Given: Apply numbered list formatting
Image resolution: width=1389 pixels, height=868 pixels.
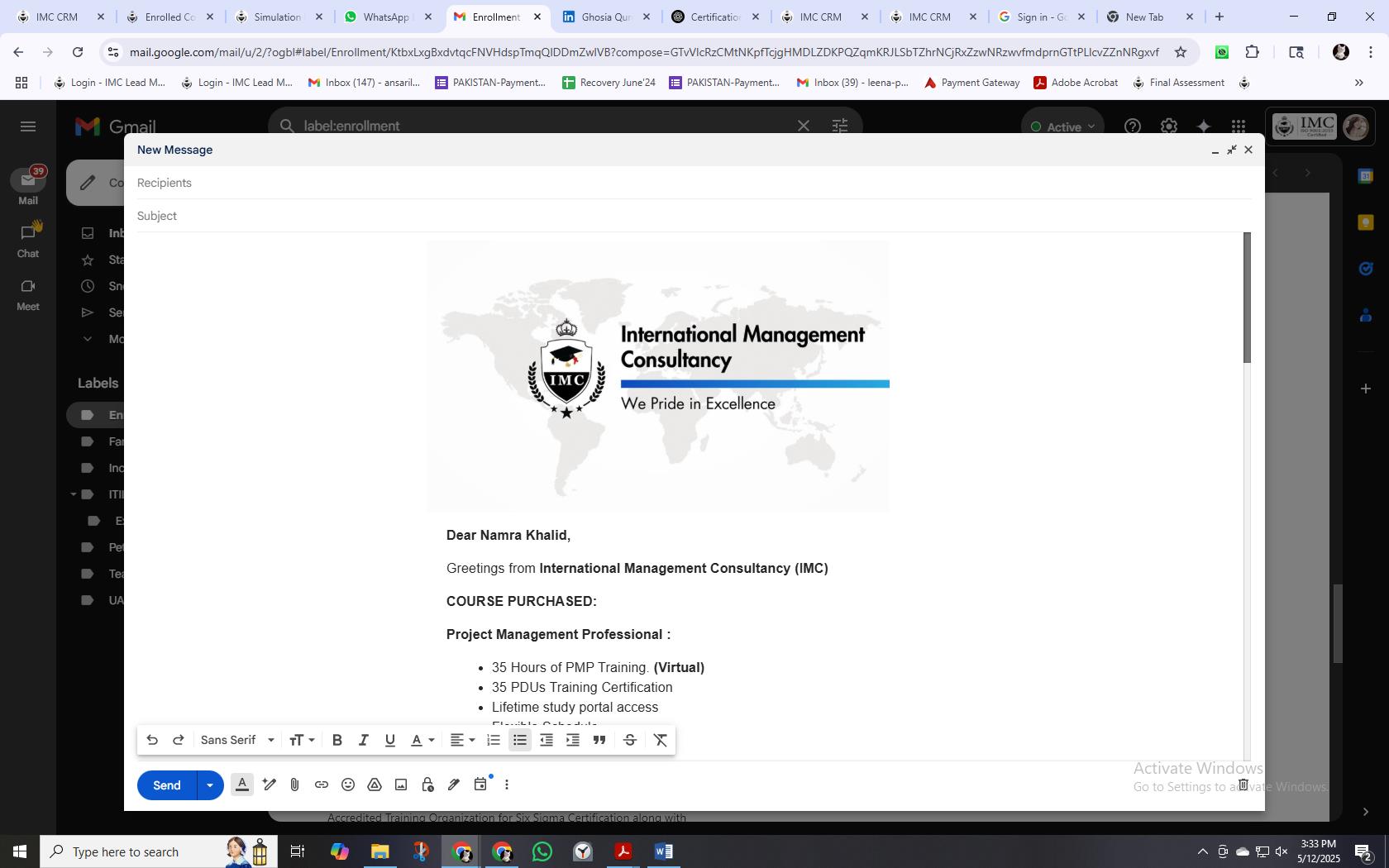Looking at the screenshot, I should tap(493, 740).
